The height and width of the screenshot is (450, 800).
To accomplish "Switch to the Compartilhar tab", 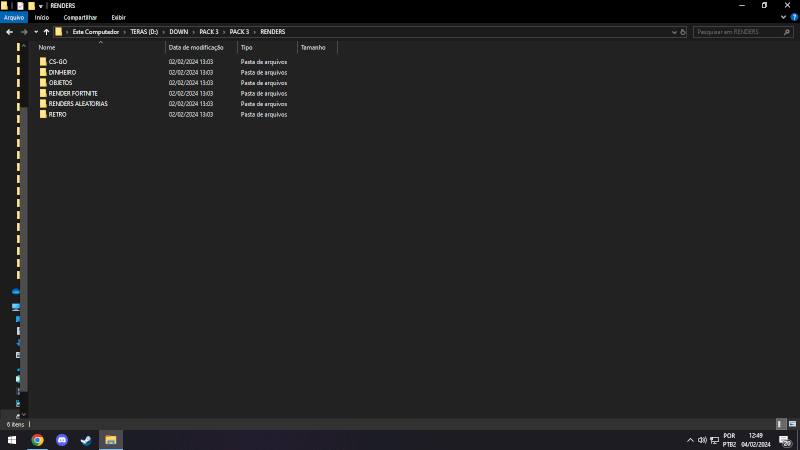I will click(x=80, y=17).
